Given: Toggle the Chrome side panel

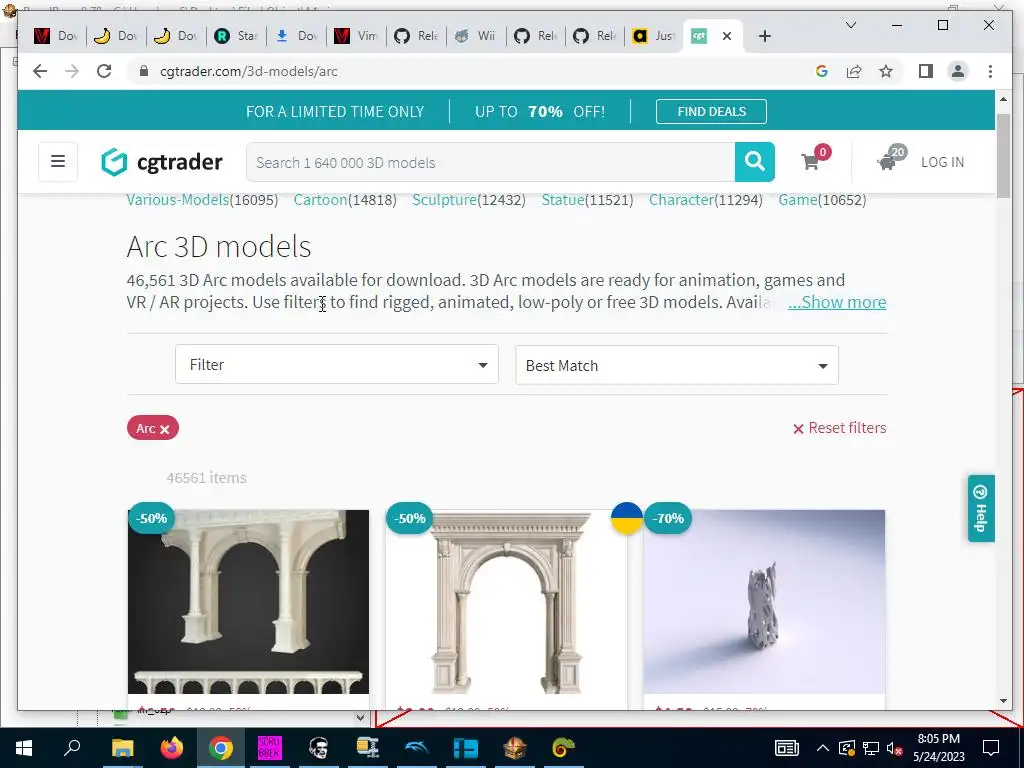Looking at the screenshot, I should pos(925,71).
